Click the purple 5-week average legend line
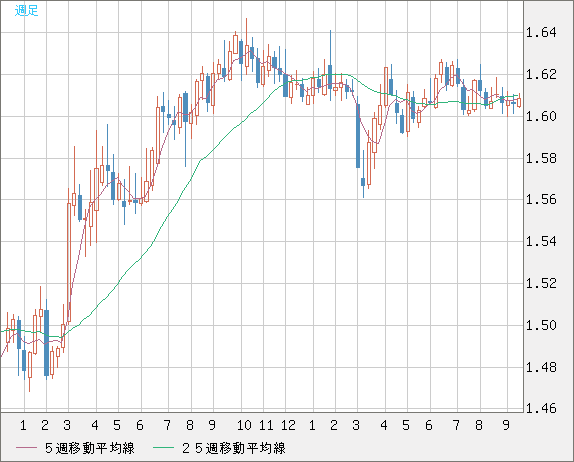The width and height of the screenshot is (574, 462). pos(26,448)
